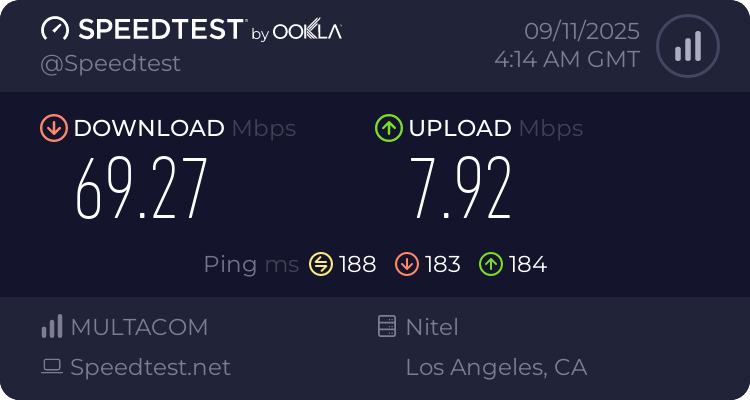Click the Los Angeles, CA location text
The image size is (750, 400).
tap(496, 367)
